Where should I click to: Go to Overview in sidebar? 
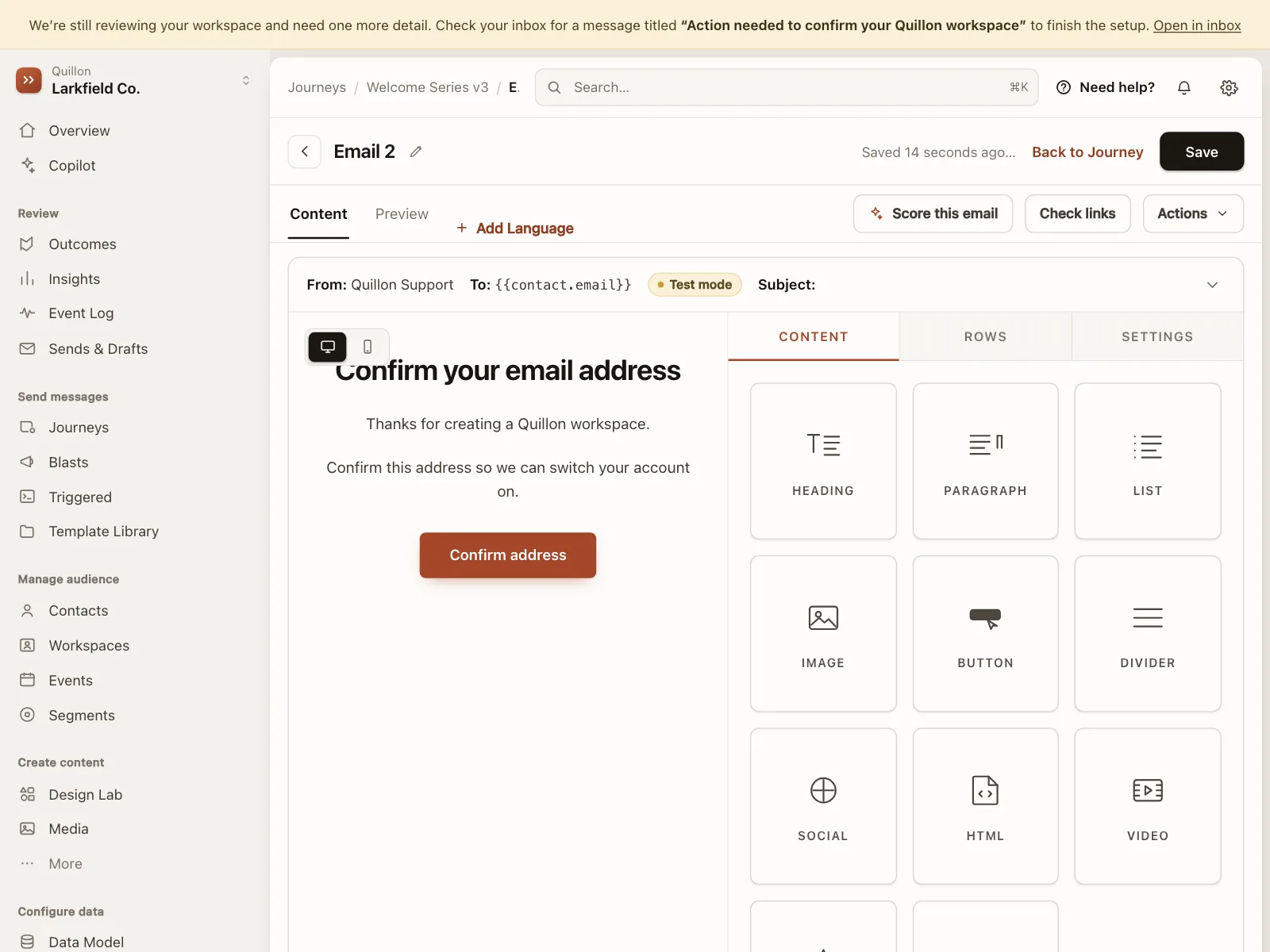[x=79, y=131]
